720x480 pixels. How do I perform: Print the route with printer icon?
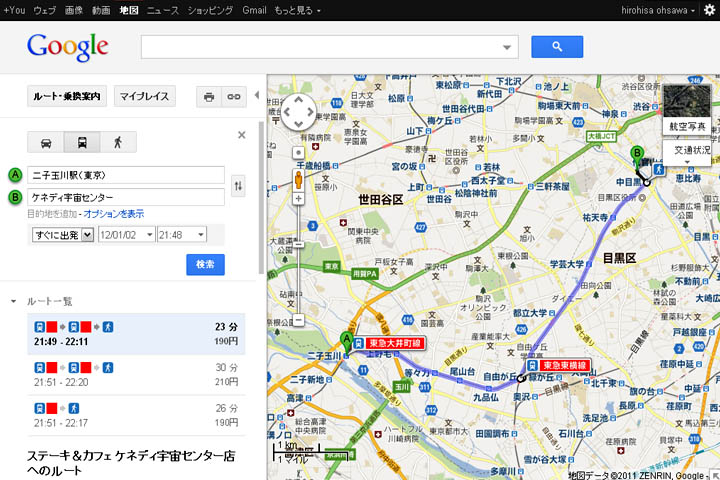209,97
